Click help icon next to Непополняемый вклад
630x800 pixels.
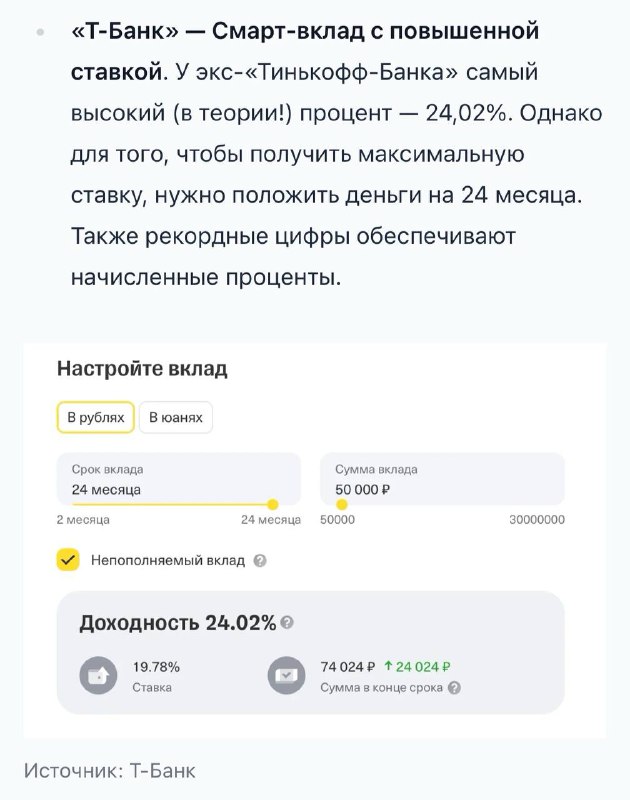[260, 561]
